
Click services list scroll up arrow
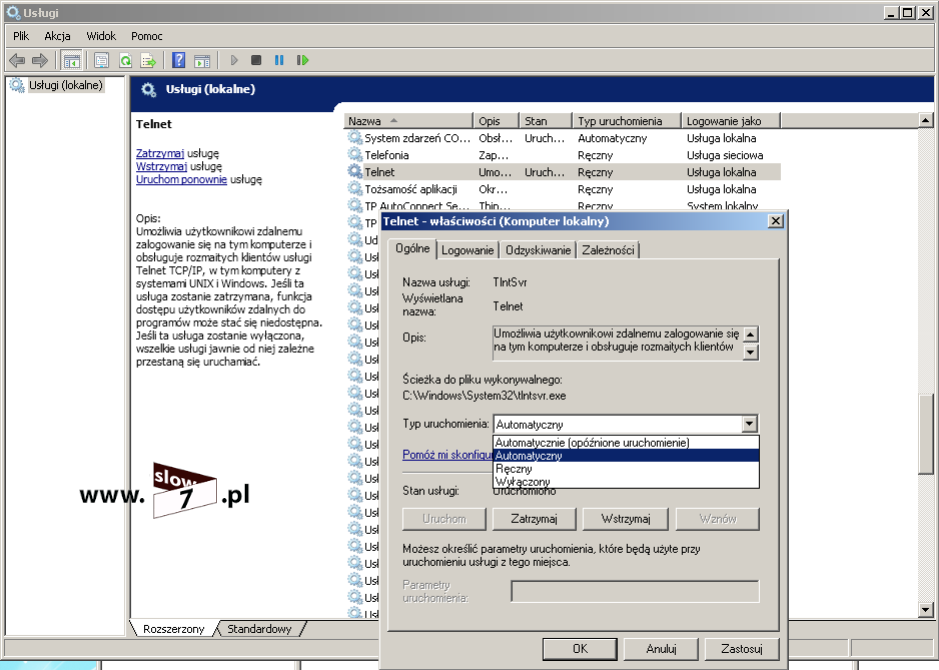pyautogui.click(x=925, y=121)
